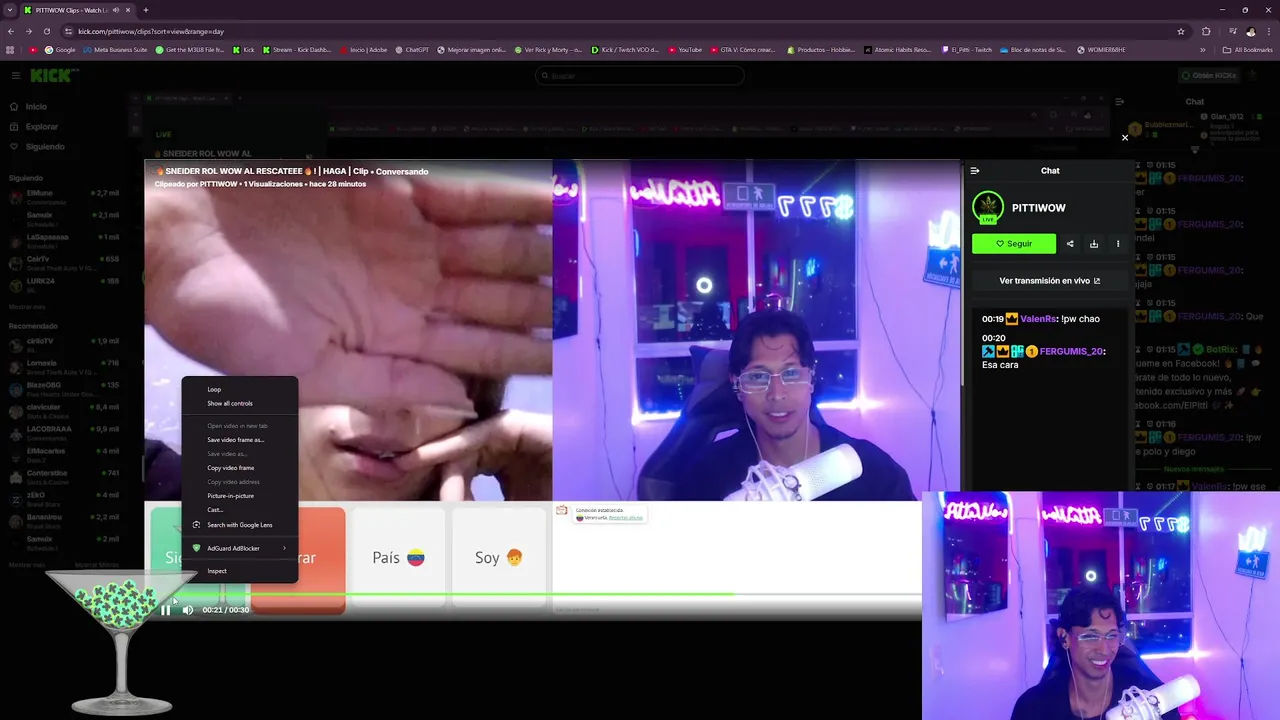Click the Soy button in the clip

point(499,557)
